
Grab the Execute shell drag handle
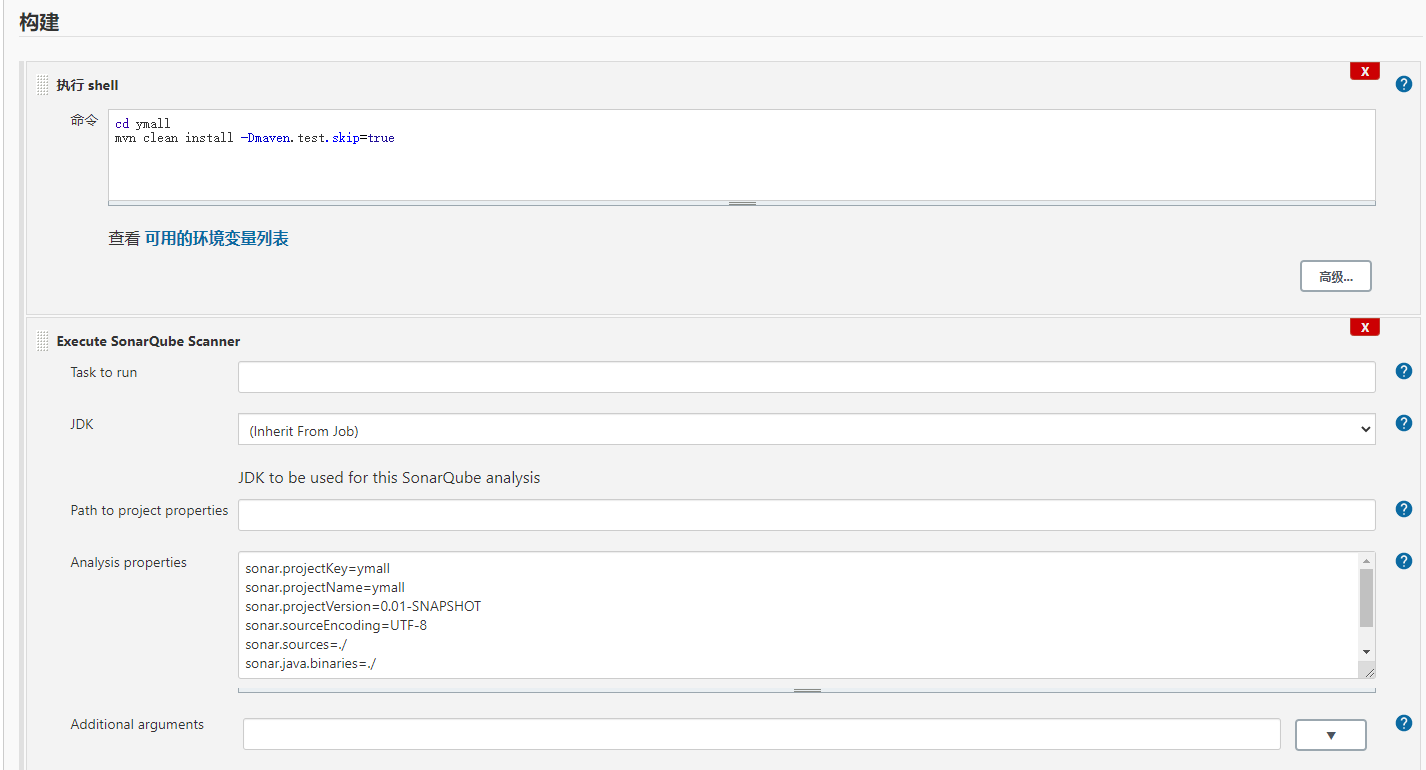click(x=42, y=85)
